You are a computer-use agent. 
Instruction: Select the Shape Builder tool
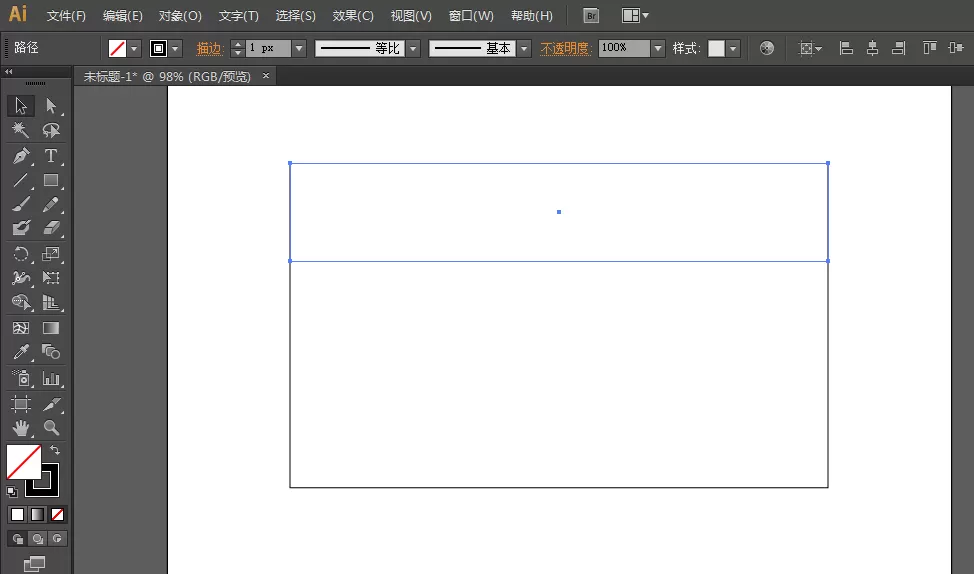pos(20,302)
